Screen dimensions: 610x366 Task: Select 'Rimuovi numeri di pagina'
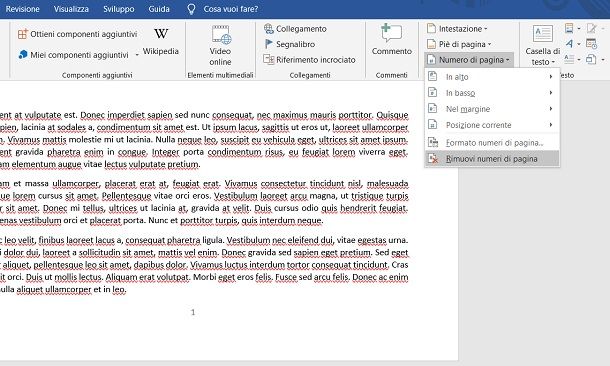click(x=492, y=159)
